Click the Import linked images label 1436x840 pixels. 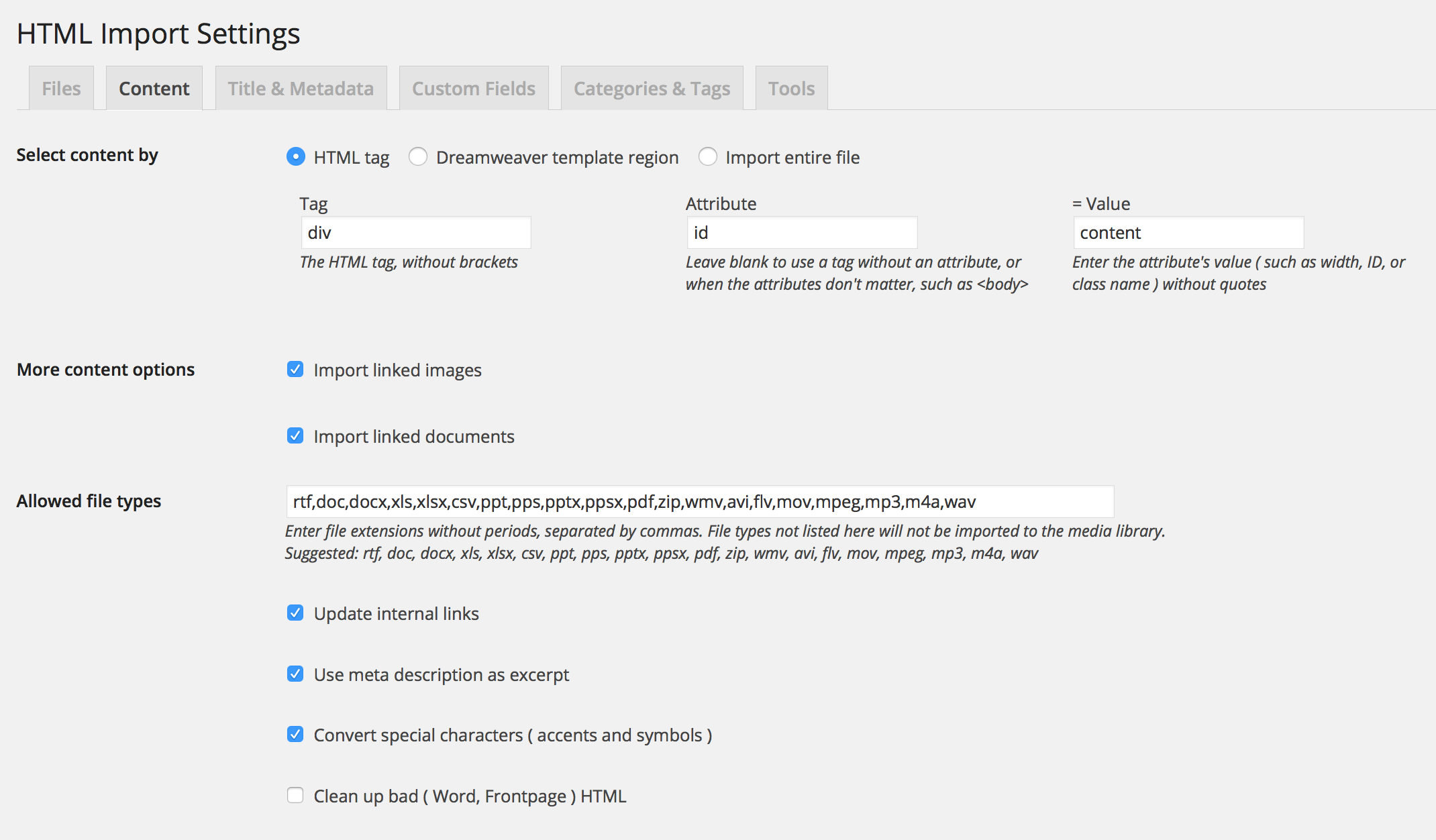(x=397, y=370)
